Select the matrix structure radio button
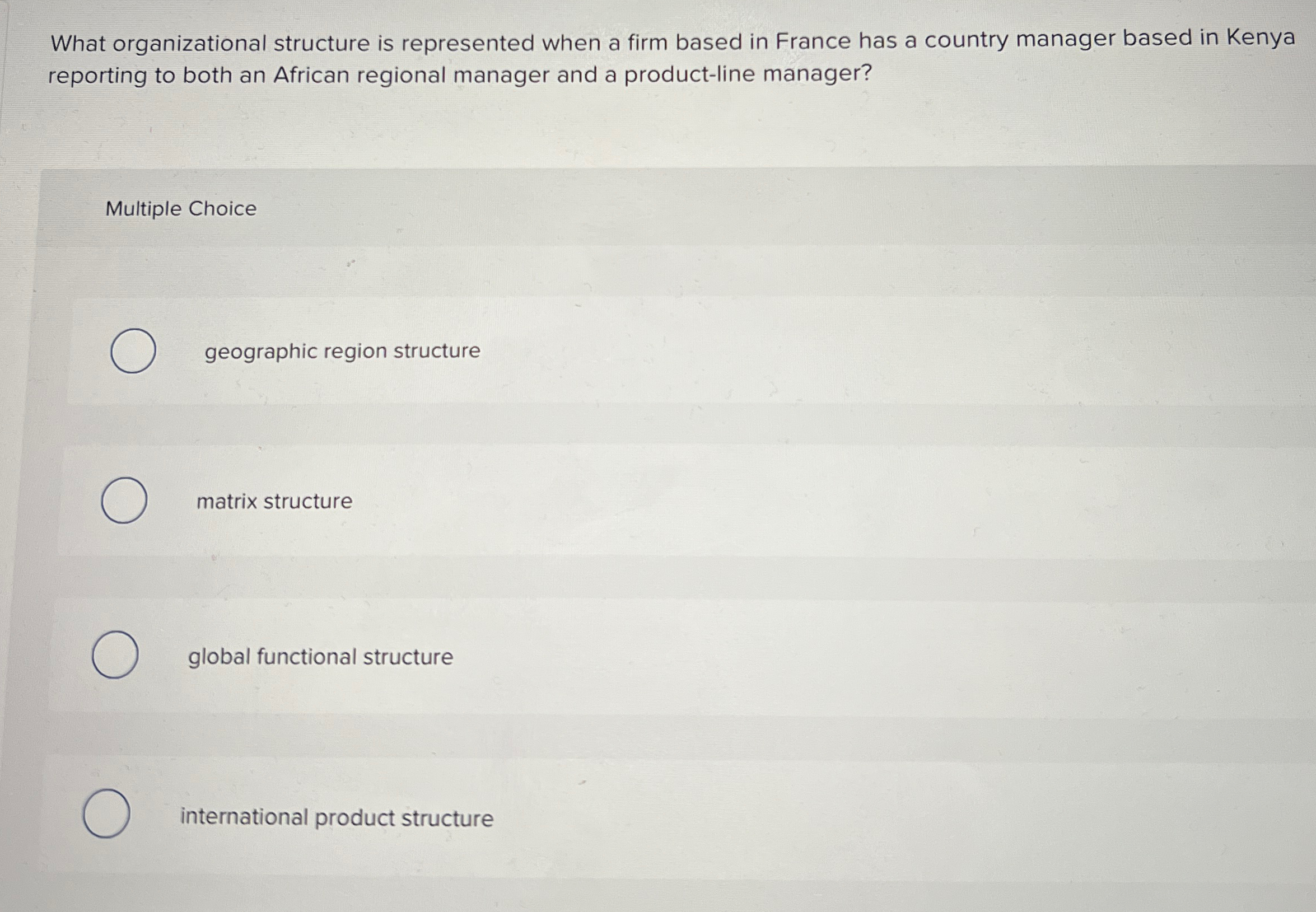Viewport: 1316px width, 912px height. pyautogui.click(x=123, y=501)
